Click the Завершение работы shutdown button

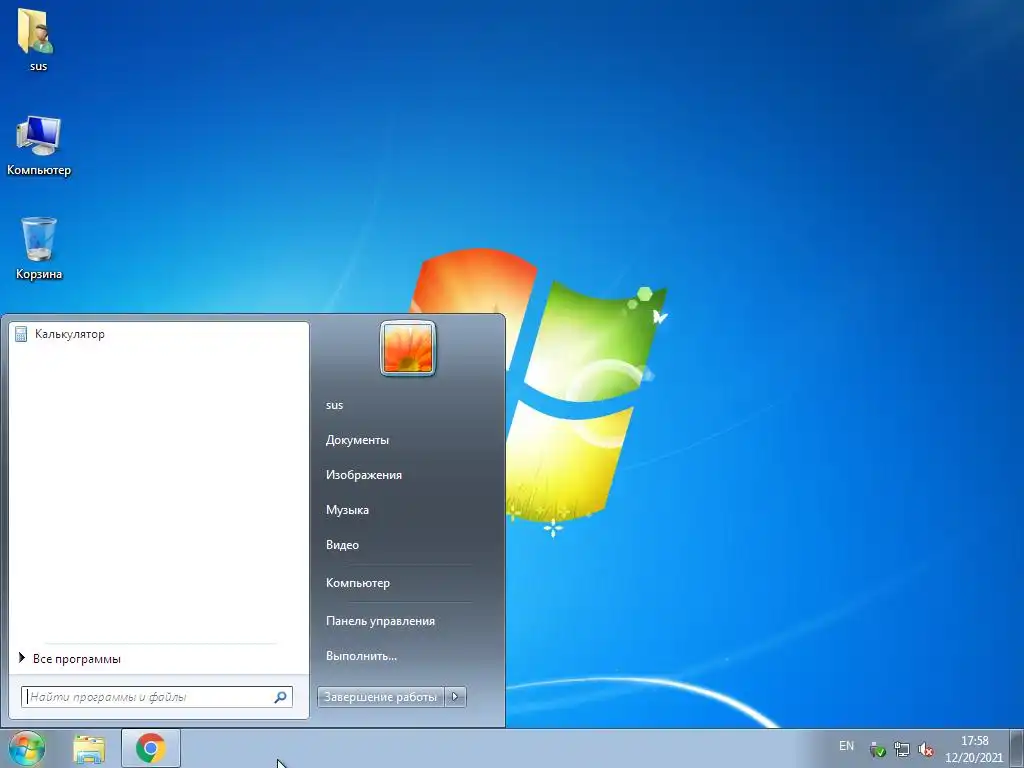(381, 697)
